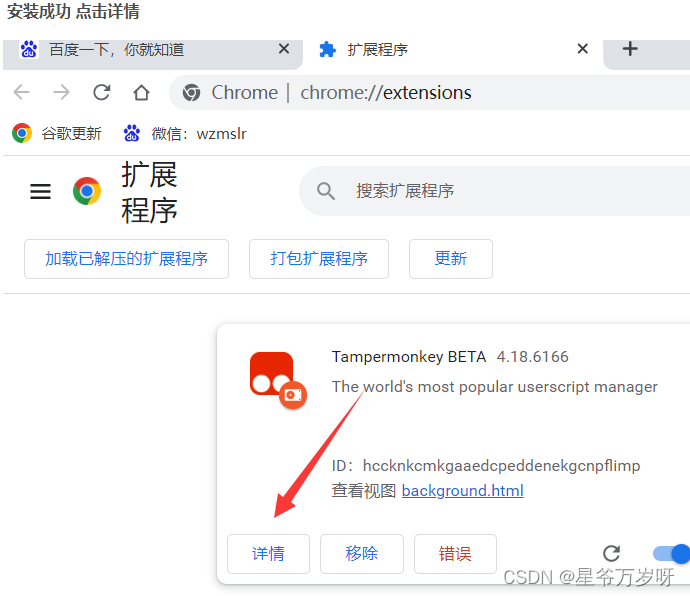This screenshot has height=596, width=690.
Task: Click the Chrome logo beside 扩展程序 title
Action: point(87,191)
